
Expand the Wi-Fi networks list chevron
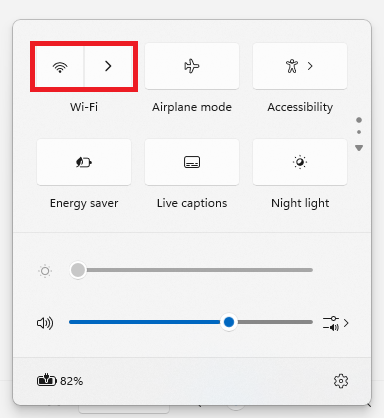pyautogui.click(x=108, y=66)
